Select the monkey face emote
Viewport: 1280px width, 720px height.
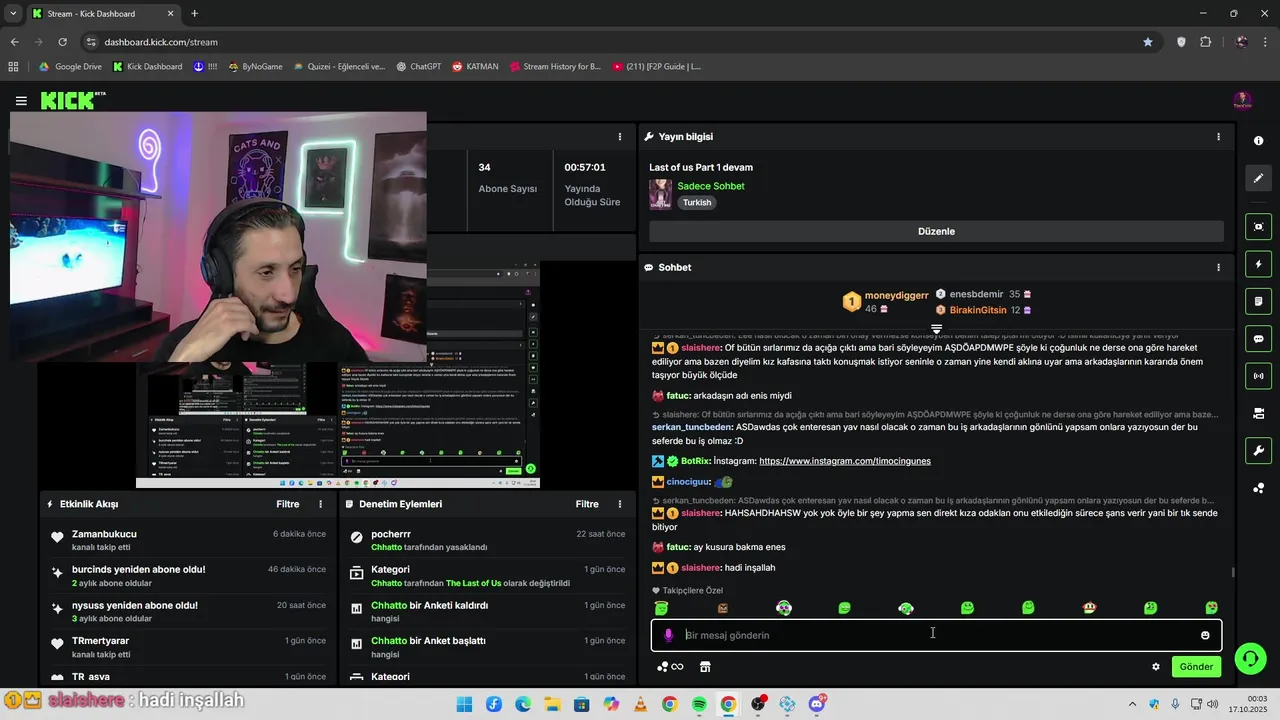coord(1089,608)
